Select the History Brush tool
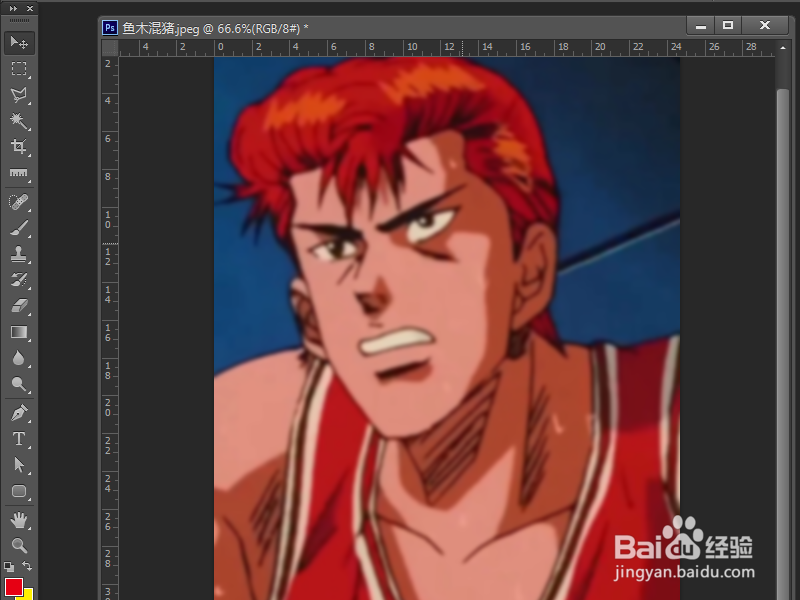This screenshot has width=800, height=600. click(x=19, y=280)
